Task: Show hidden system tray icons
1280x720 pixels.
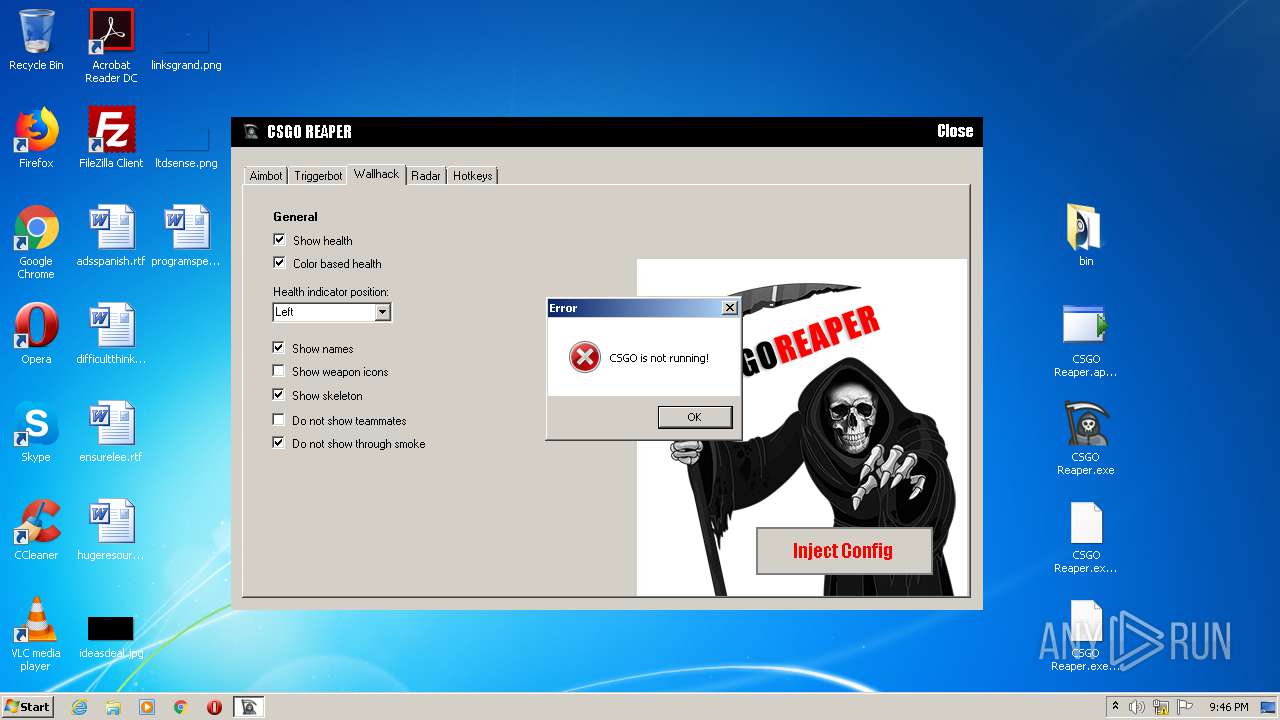Action: click(x=1114, y=707)
